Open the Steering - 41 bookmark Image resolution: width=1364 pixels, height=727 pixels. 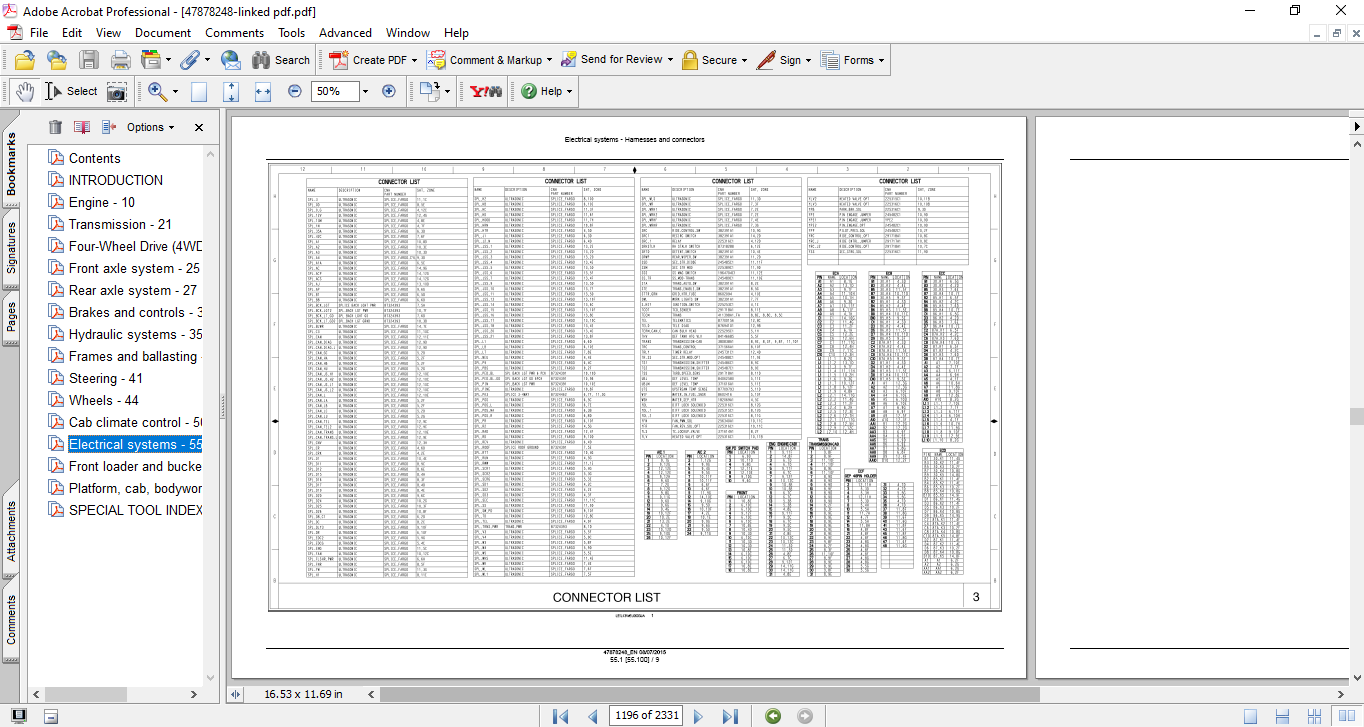click(x=105, y=378)
